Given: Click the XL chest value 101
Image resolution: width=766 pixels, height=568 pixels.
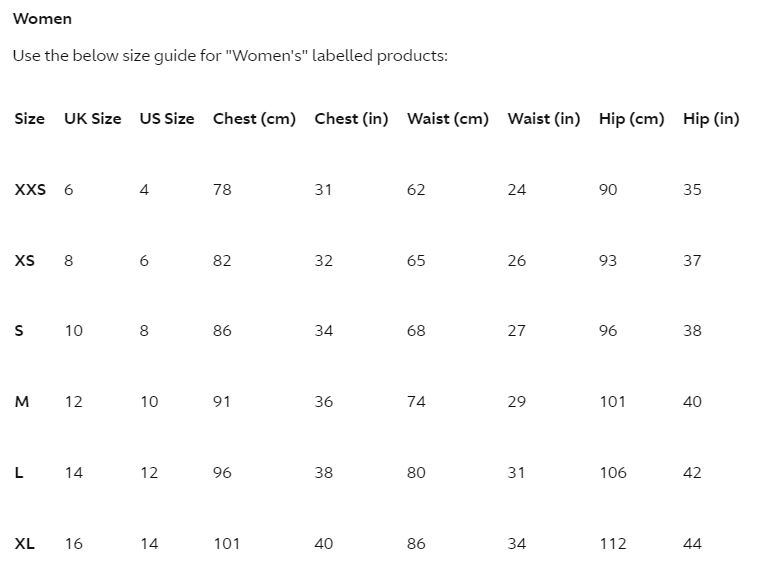Looking at the screenshot, I should tap(227, 543).
